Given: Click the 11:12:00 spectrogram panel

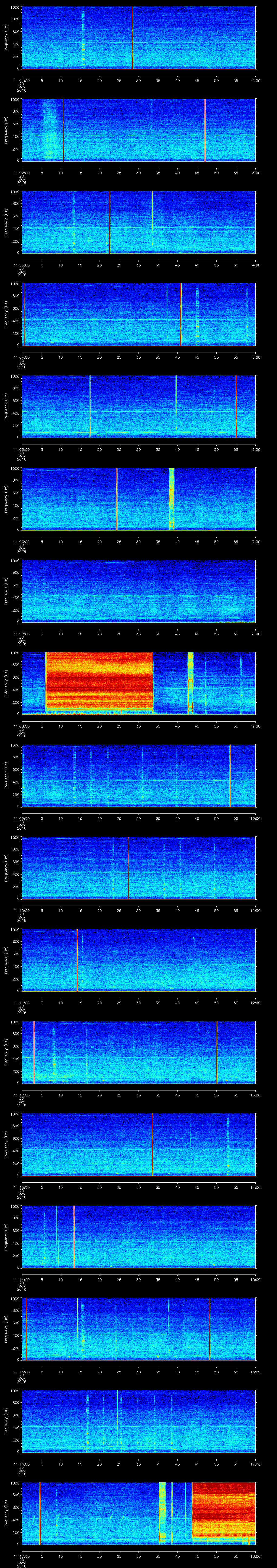Looking at the screenshot, I should (139, 1052).
